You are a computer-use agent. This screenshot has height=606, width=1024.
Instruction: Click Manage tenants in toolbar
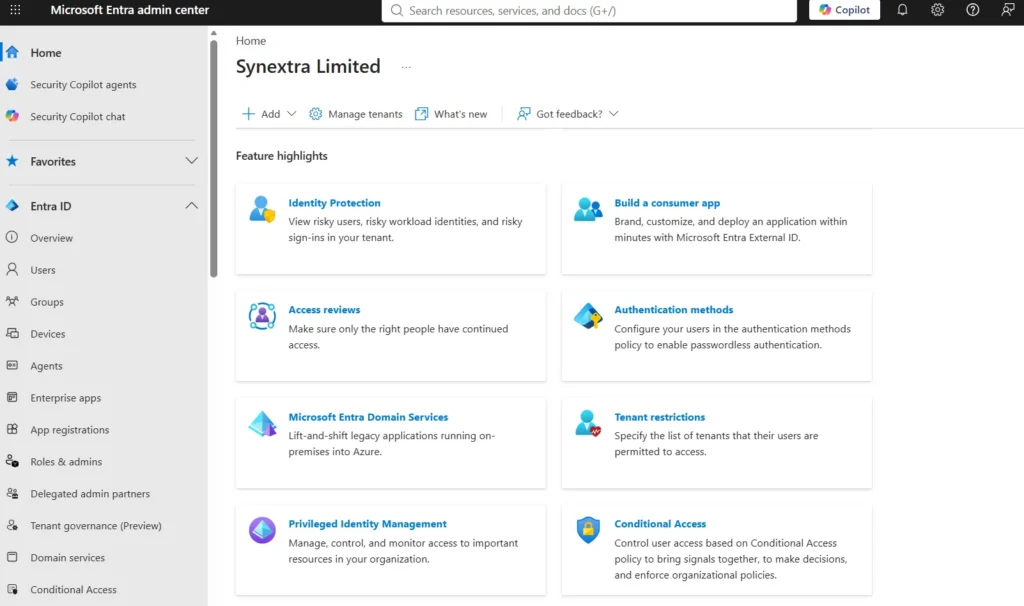pos(356,114)
